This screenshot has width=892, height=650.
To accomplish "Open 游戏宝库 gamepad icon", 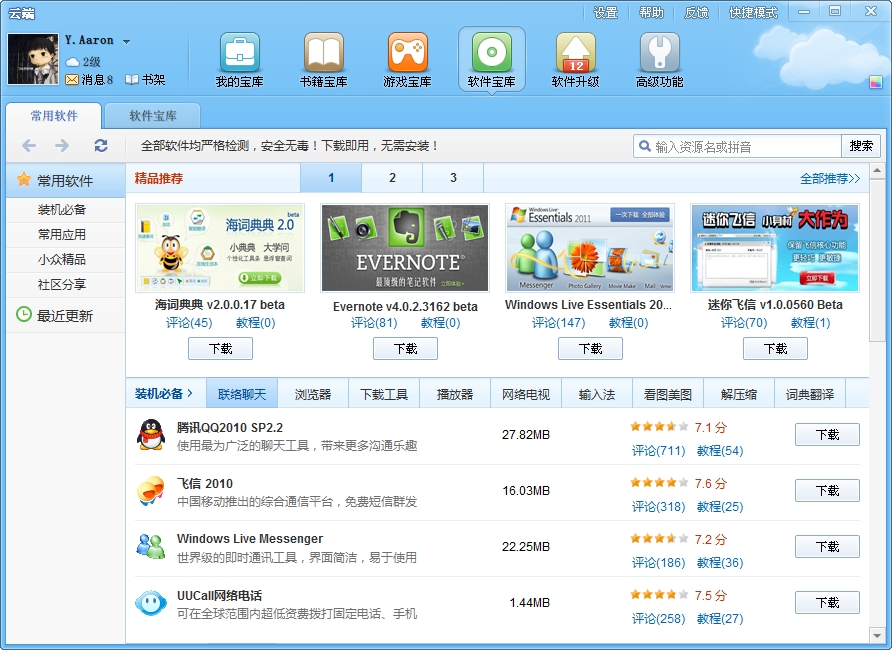I will [x=407, y=52].
